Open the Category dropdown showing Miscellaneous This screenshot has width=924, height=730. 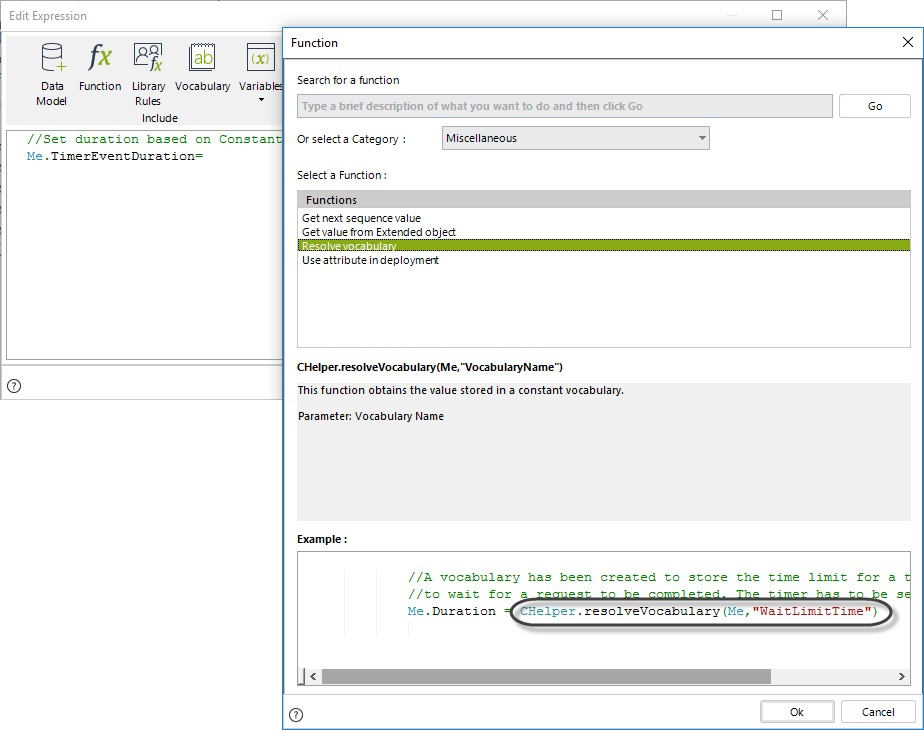(575, 138)
